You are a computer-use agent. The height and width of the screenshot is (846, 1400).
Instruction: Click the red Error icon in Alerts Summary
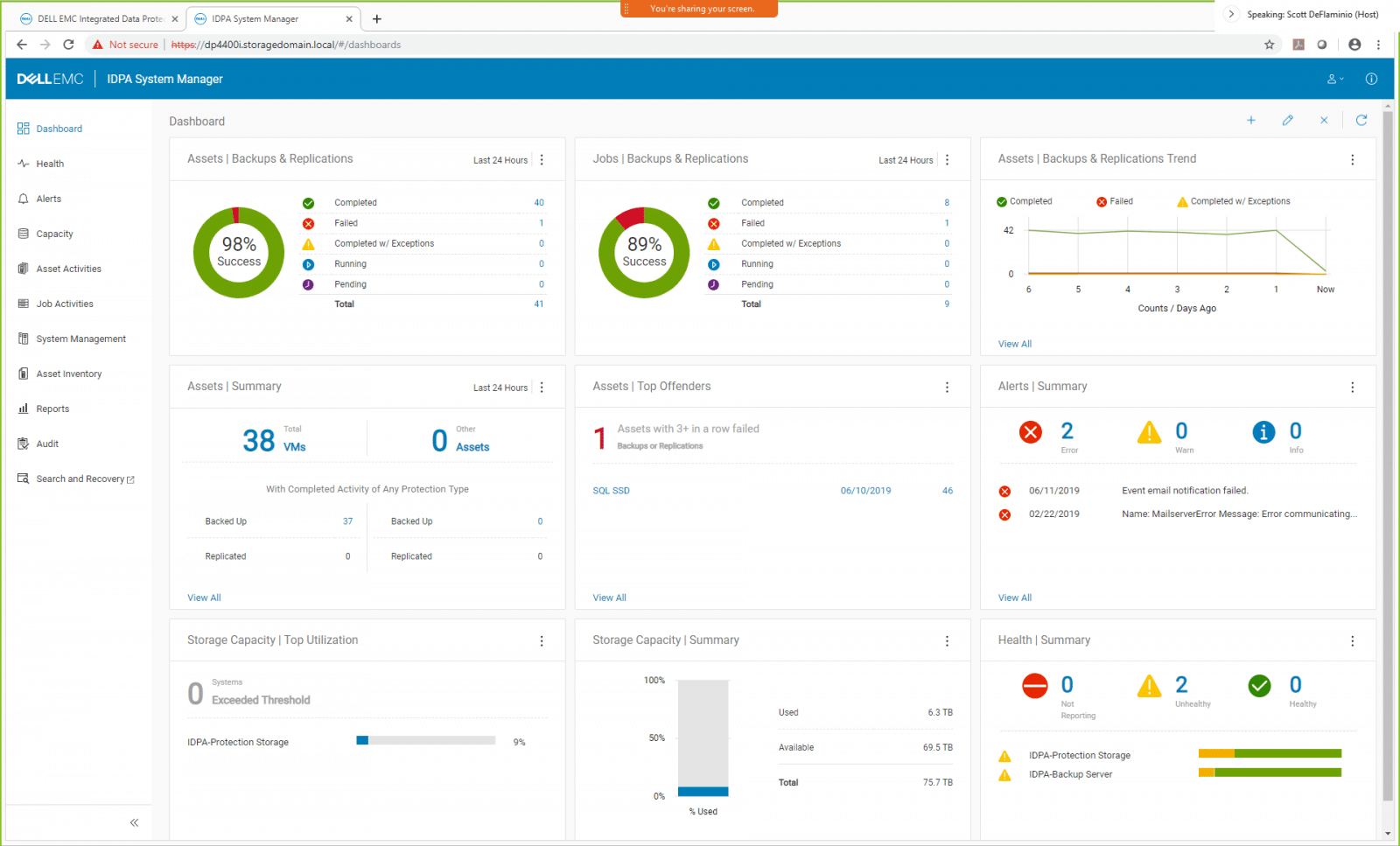1031,432
